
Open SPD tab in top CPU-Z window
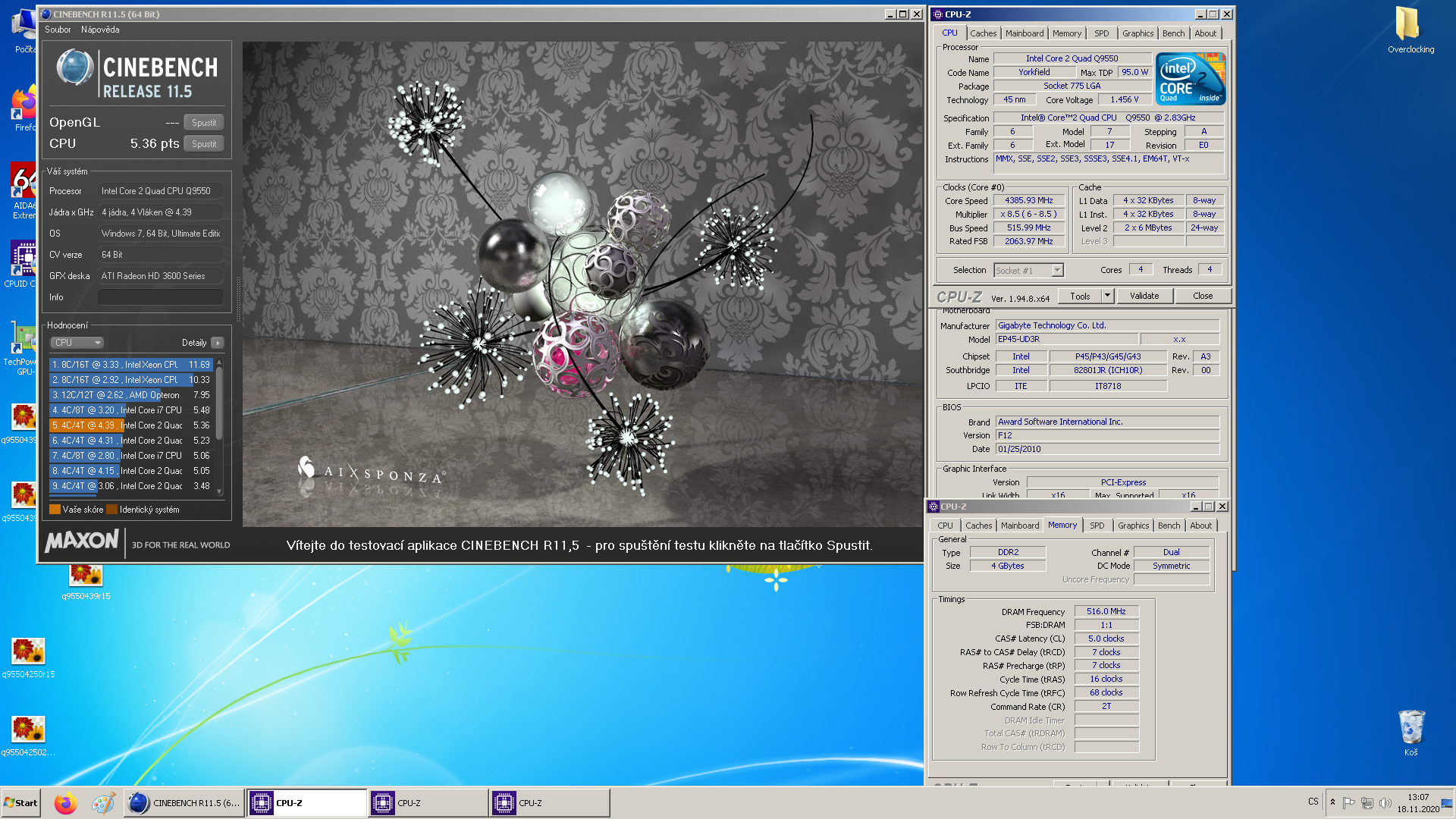point(1101,33)
